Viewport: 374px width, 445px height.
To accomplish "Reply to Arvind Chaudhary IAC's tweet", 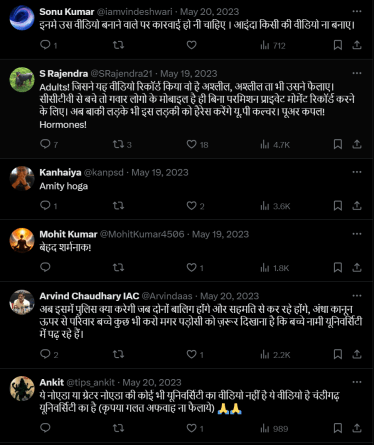I will pos(49,354).
